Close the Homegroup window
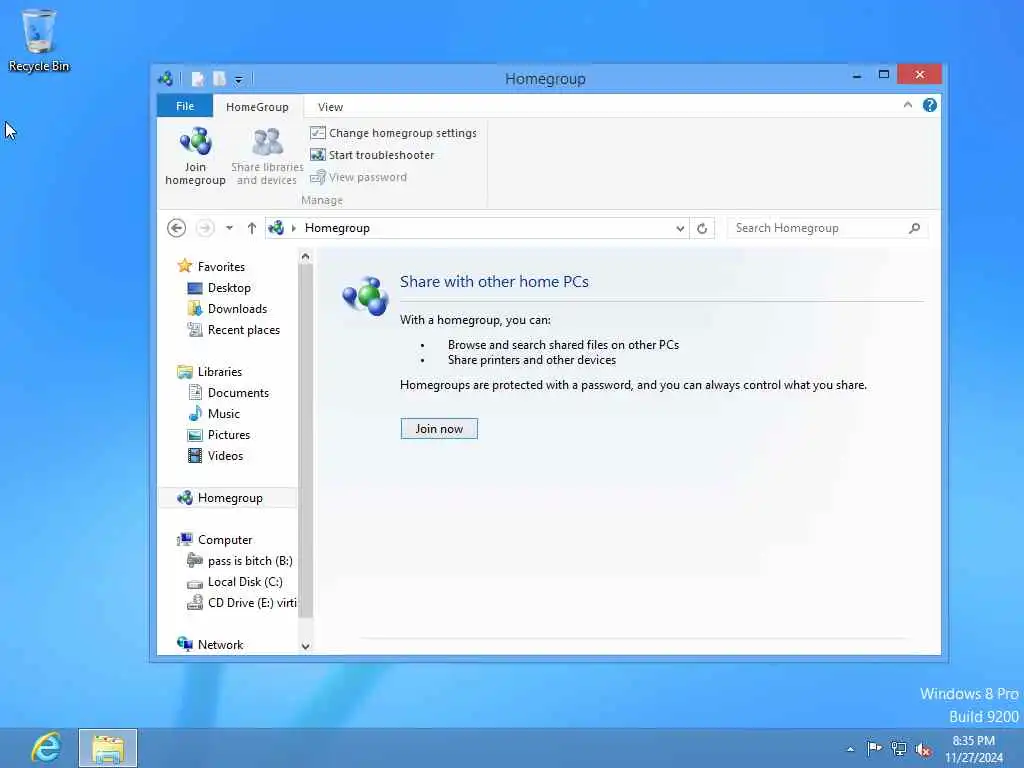 pyautogui.click(x=920, y=74)
